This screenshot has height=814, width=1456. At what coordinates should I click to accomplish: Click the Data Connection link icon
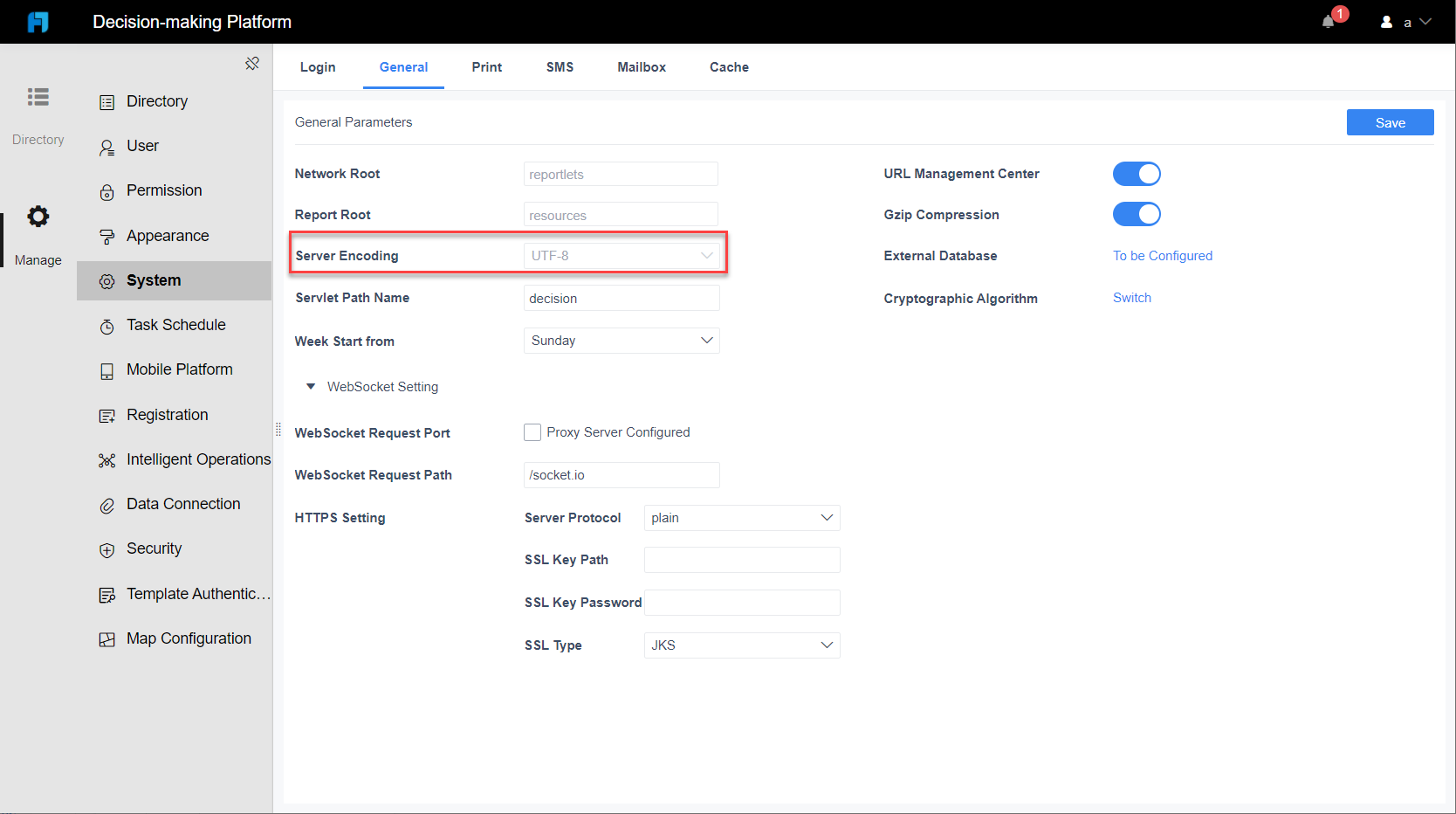(106, 506)
